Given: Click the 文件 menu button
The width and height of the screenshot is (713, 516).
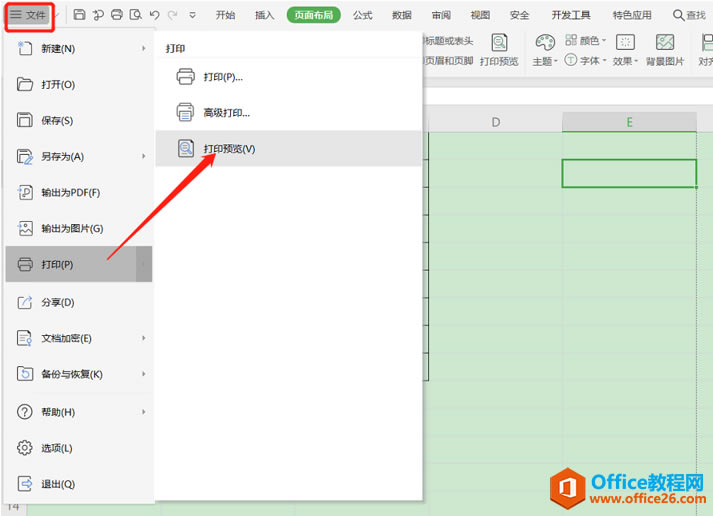Looking at the screenshot, I should click(29, 15).
